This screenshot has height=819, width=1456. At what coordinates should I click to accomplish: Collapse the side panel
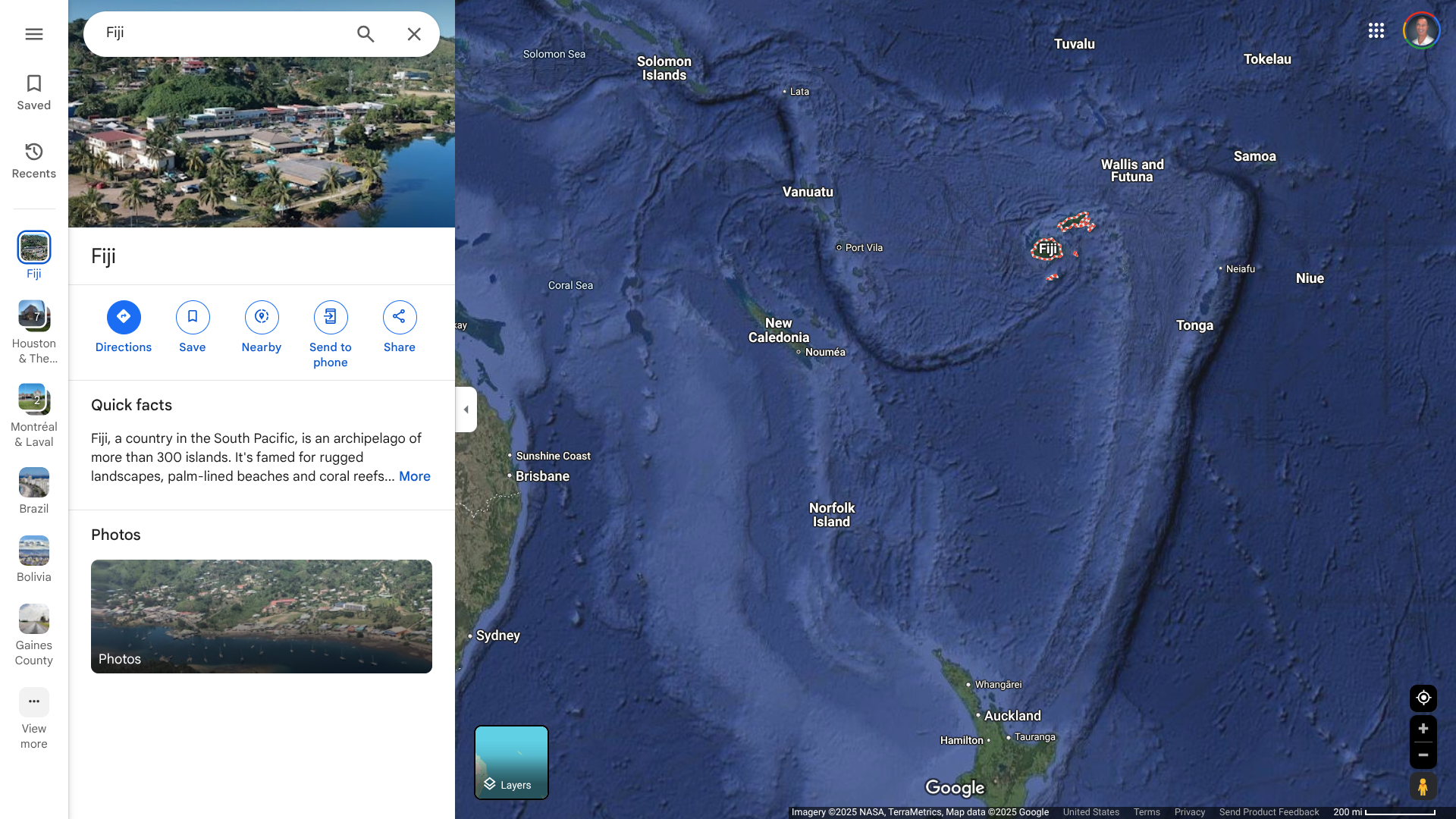(x=466, y=409)
